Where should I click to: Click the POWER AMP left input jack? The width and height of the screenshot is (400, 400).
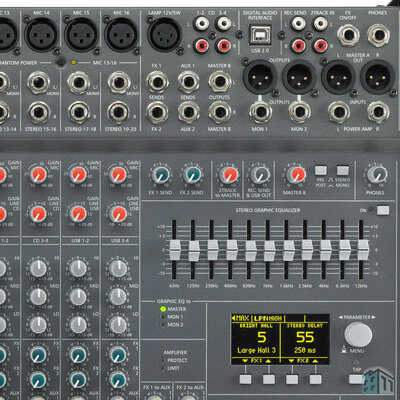(x=339, y=112)
